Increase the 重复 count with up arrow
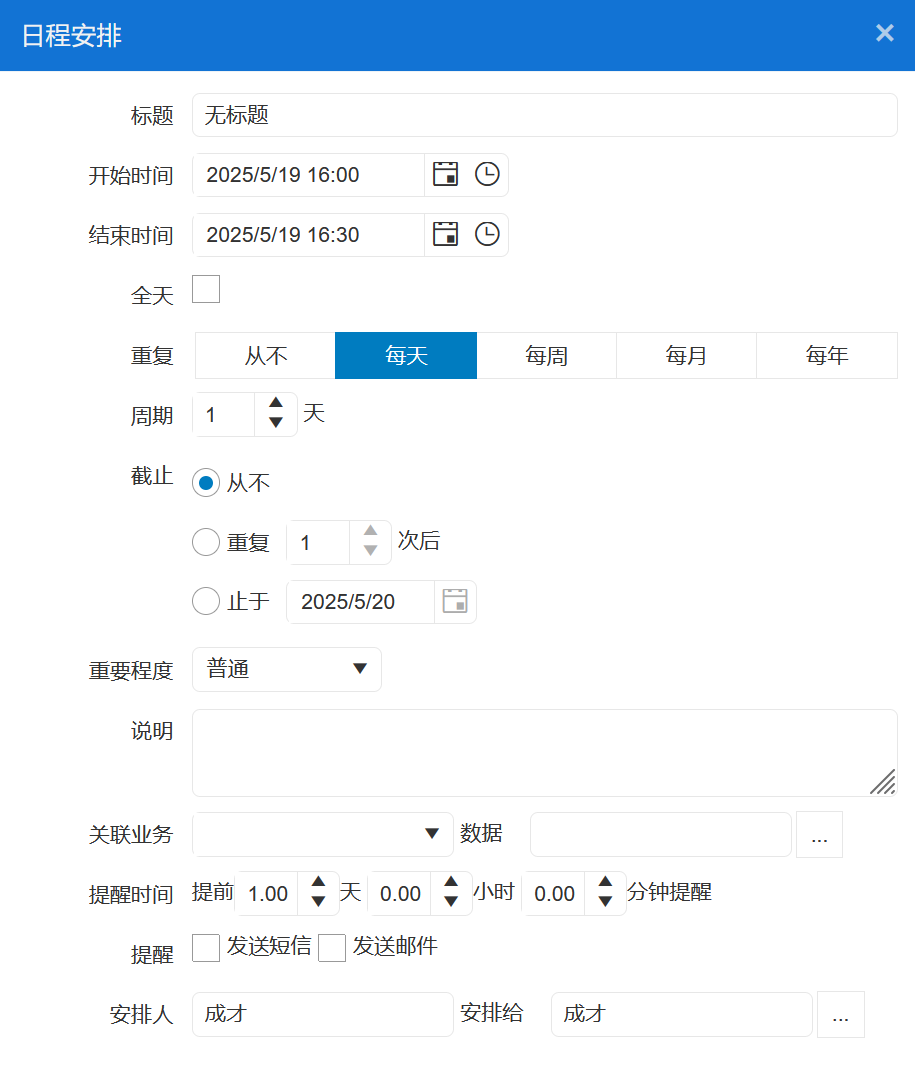The image size is (915, 1067). 368,533
